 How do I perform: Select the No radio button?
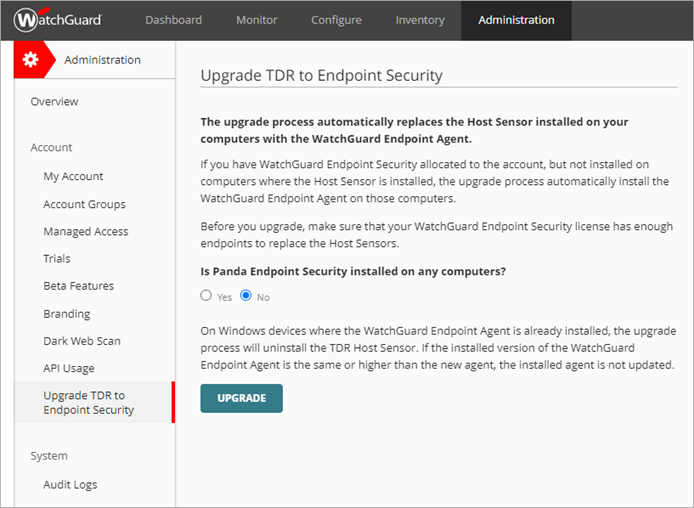tap(246, 296)
